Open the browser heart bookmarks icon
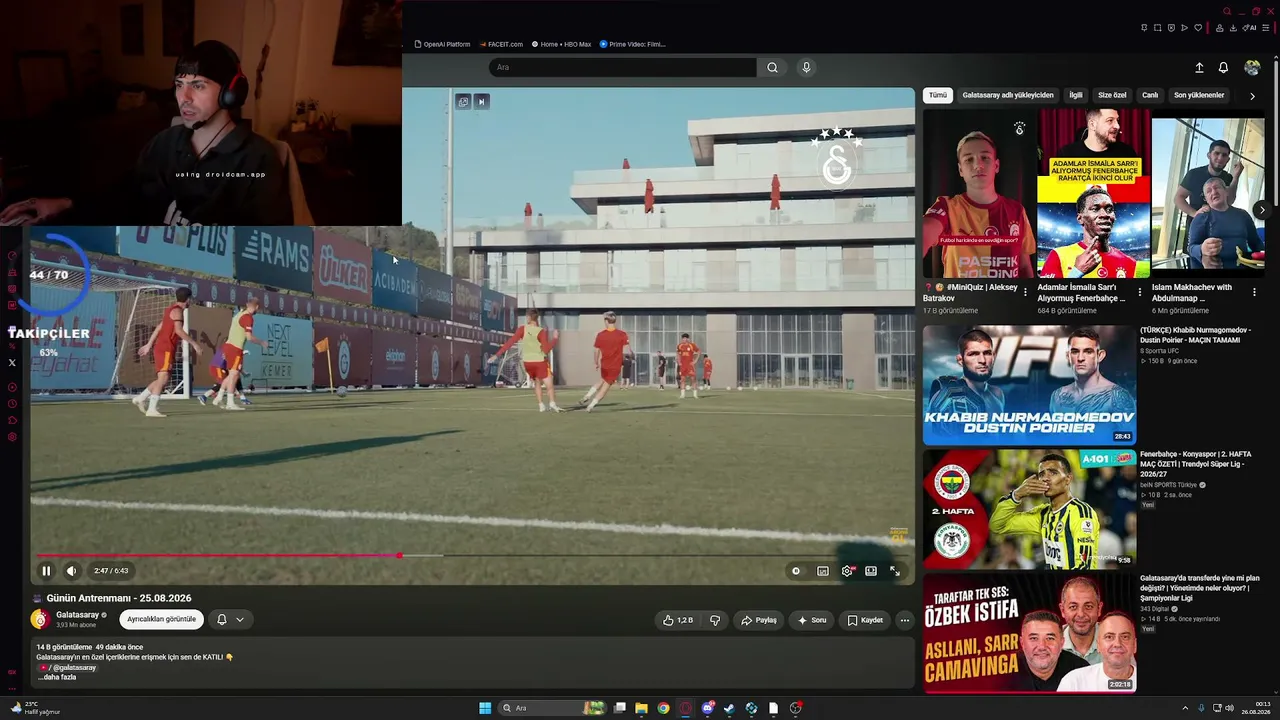The image size is (1280, 720). click(1198, 27)
